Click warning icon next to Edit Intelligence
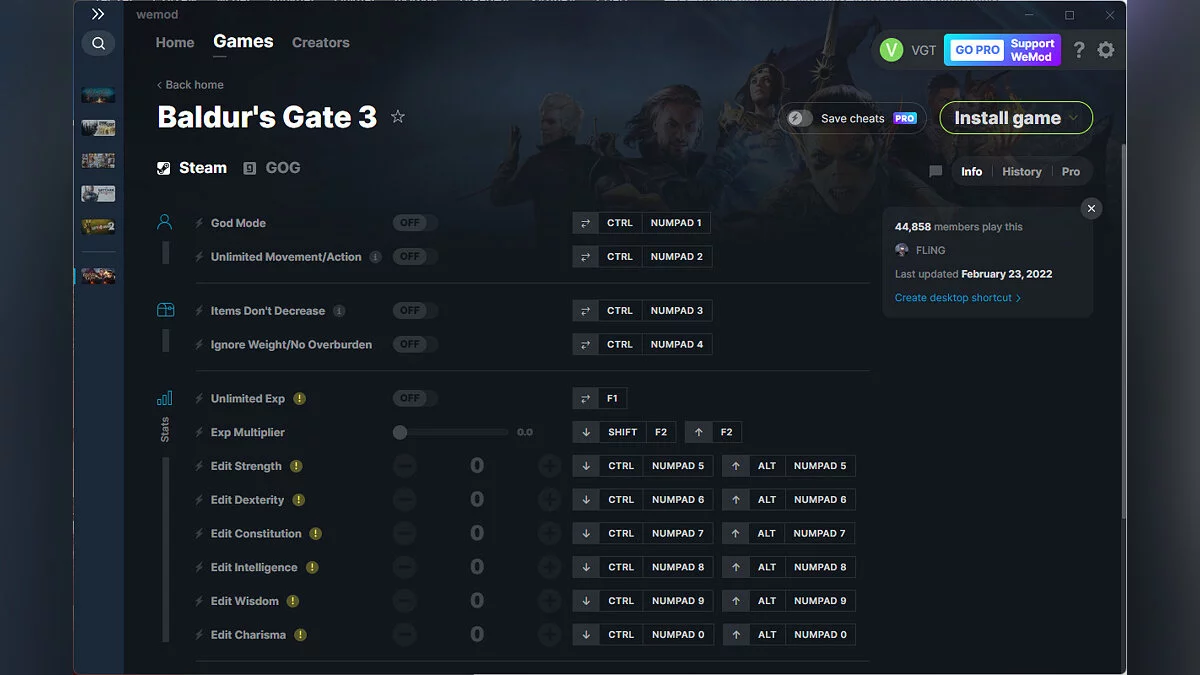 point(312,568)
